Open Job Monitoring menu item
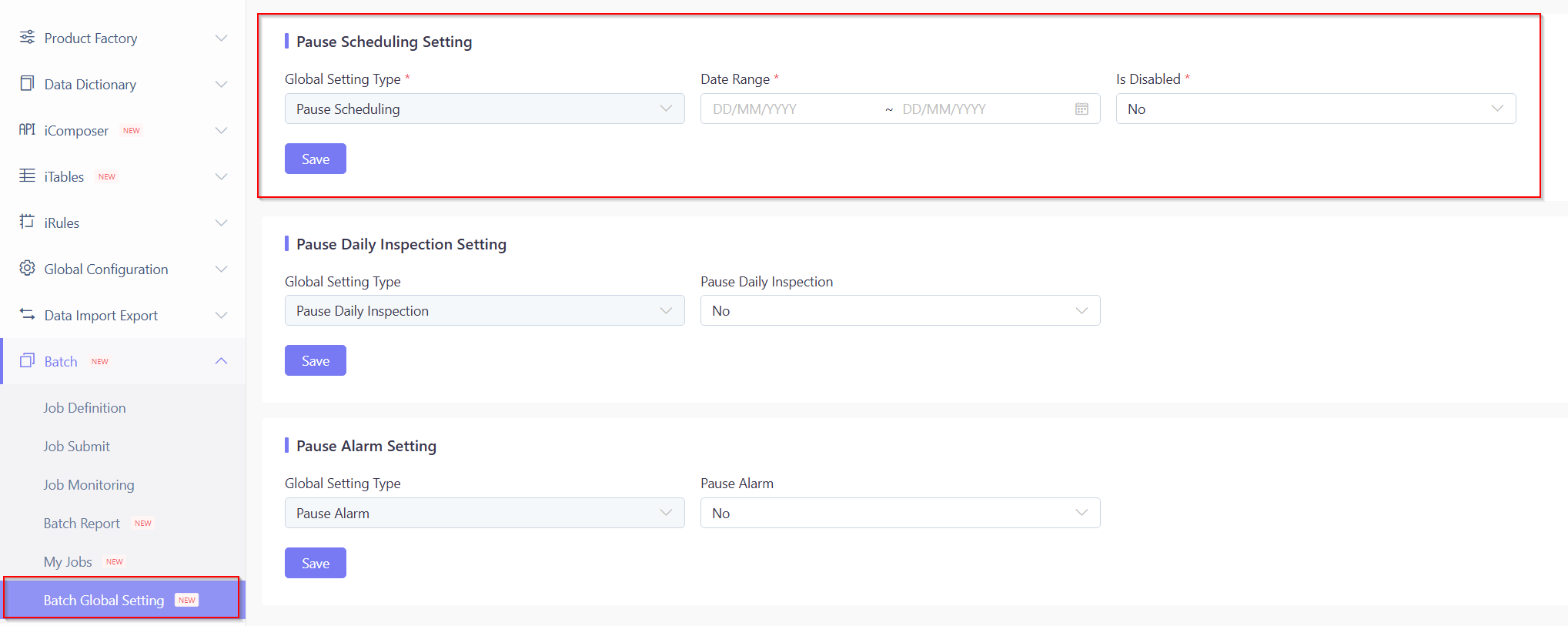 pos(89,484)
